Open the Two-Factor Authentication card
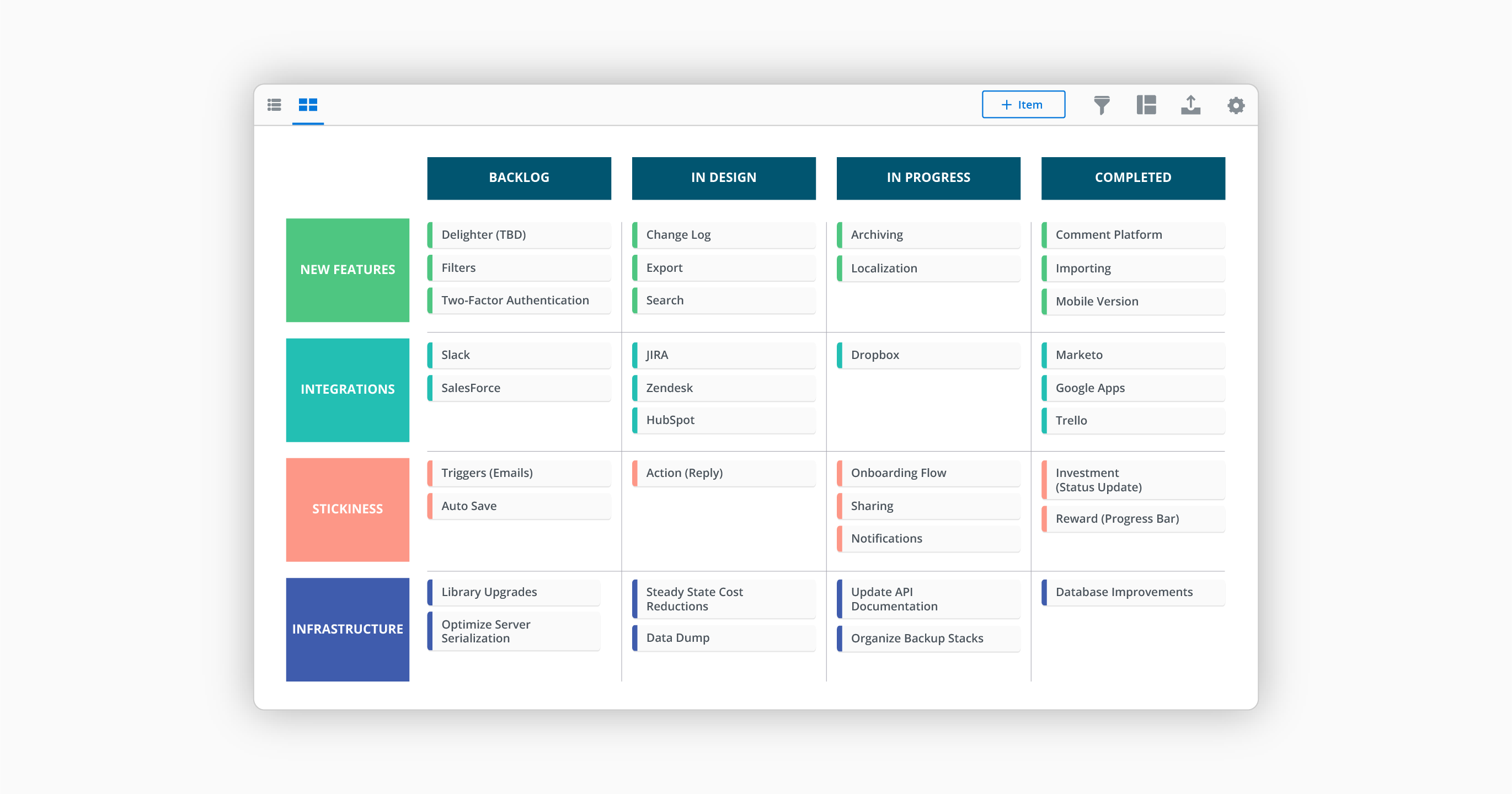Image resolution: width=1512 pixels, height=794 pixels. [x=519, y=301]
